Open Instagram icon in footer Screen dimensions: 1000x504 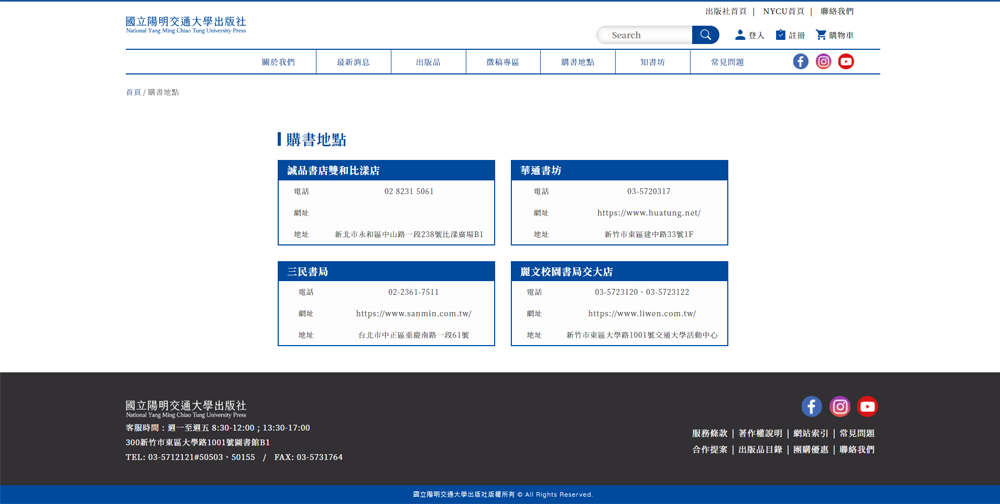840,406
